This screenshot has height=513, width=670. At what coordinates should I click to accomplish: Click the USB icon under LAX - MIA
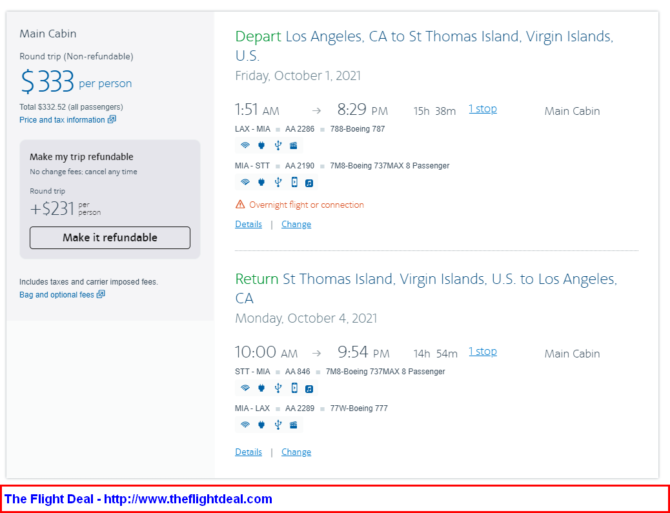(x=278, y=146)
